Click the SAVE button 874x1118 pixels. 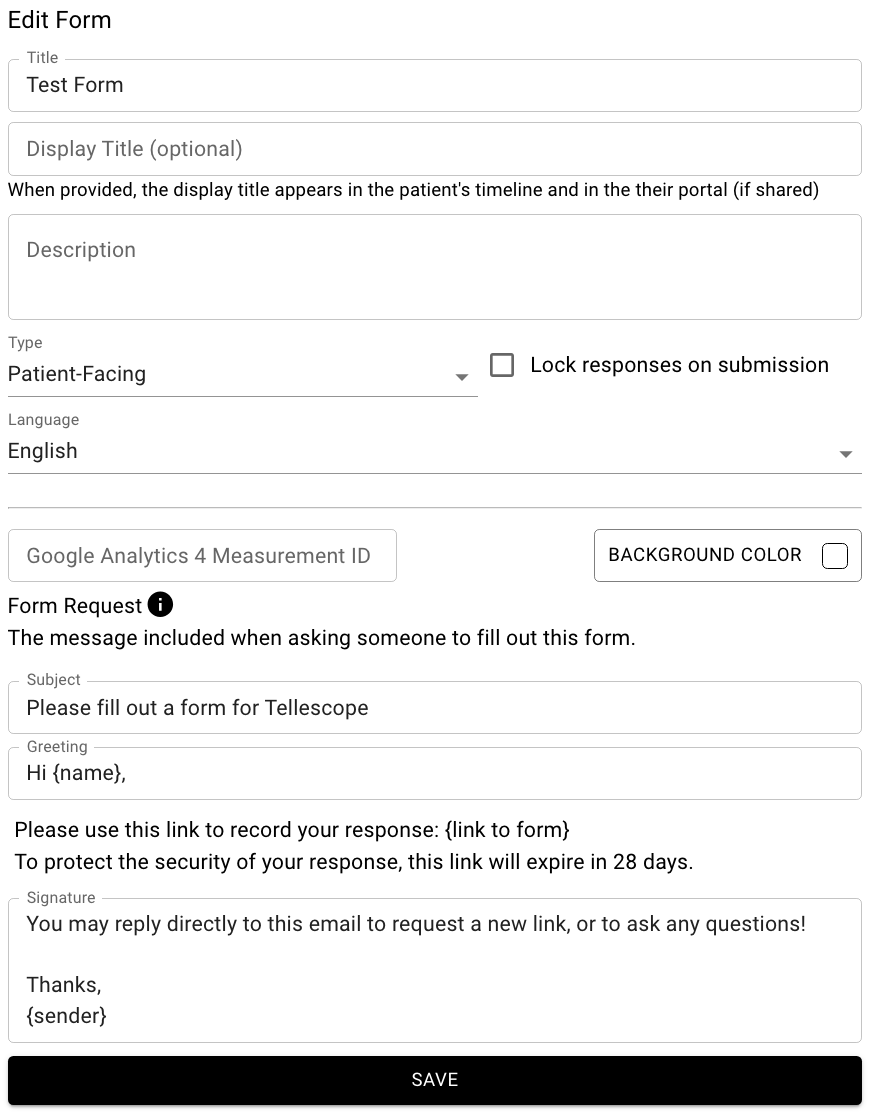pyautogui.click(x=435, y=1080)
